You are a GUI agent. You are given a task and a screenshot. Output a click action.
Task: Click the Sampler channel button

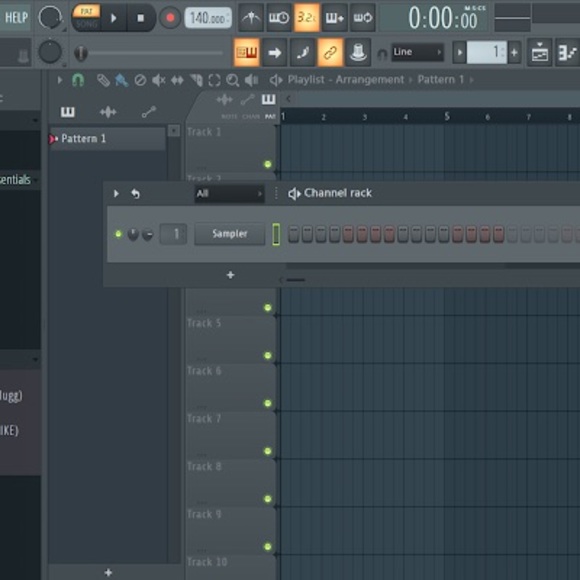coord(230,233)
